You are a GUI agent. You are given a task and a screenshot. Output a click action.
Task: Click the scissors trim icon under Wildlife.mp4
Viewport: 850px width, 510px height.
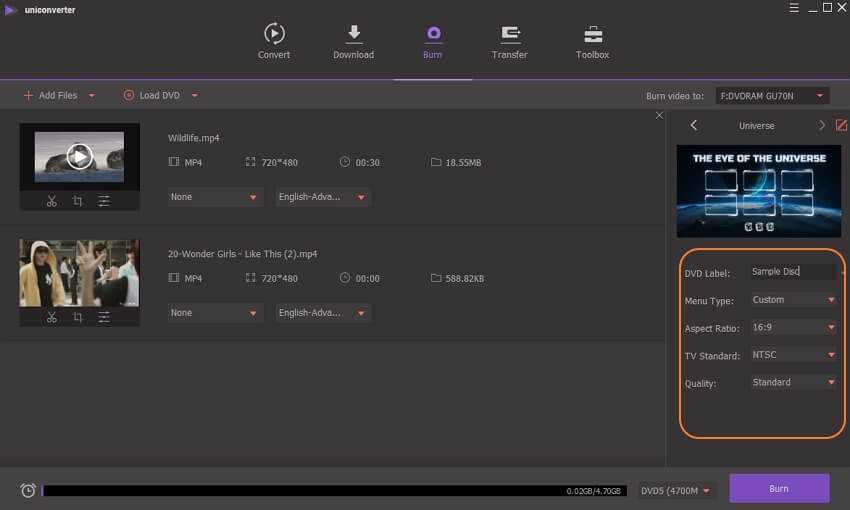(x=52, y=201)
